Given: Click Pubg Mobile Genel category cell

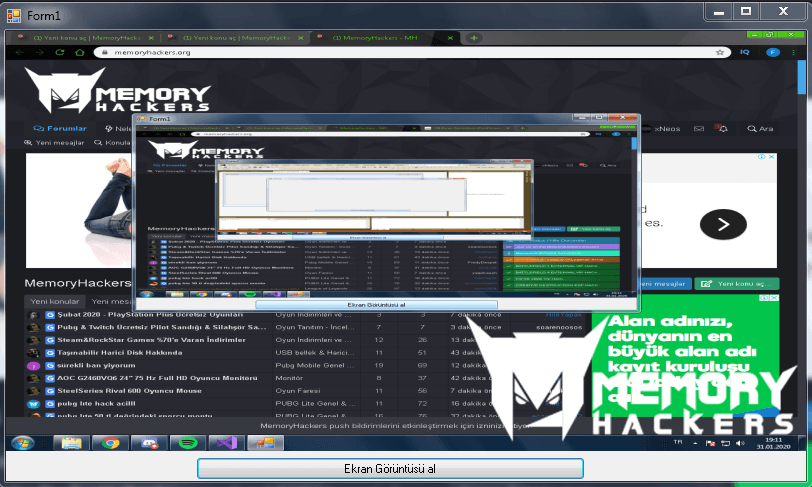Looking at the screenshot, I should click(x=315, y=365).
